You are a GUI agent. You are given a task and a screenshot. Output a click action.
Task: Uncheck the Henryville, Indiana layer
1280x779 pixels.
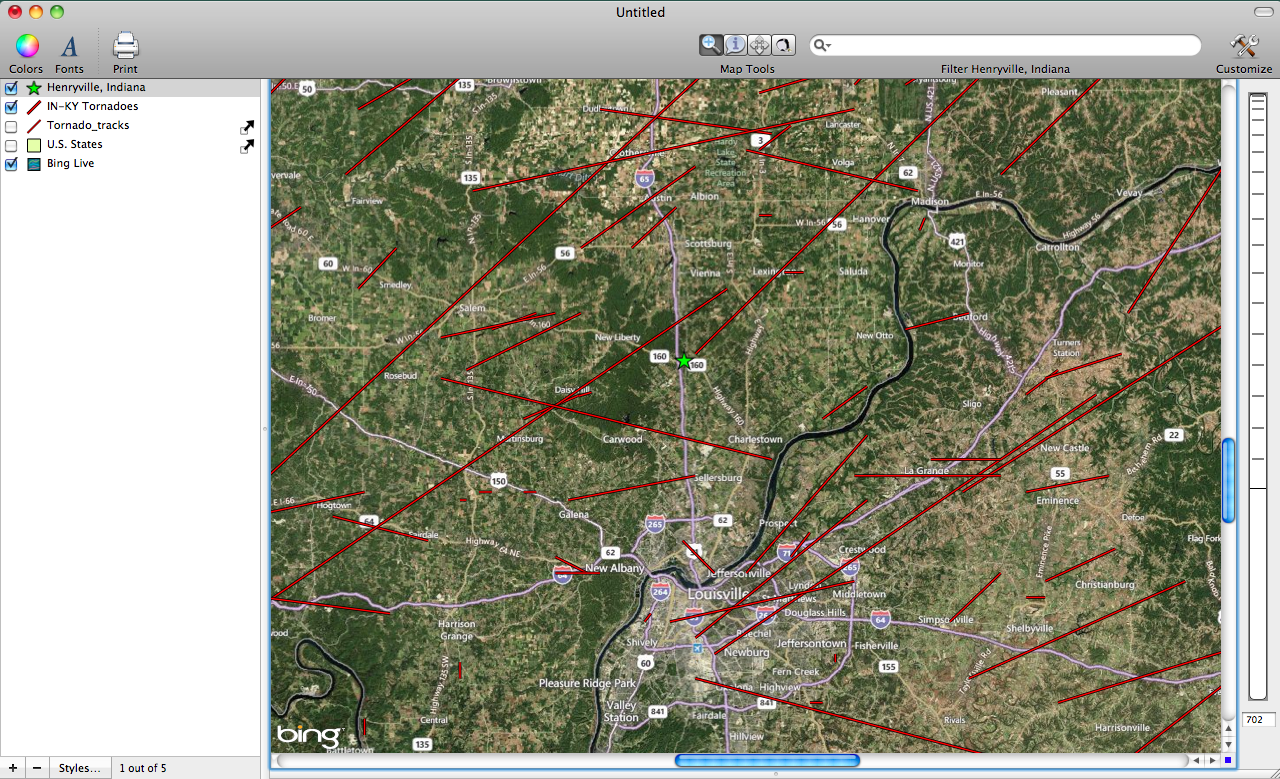pos(12,88)
